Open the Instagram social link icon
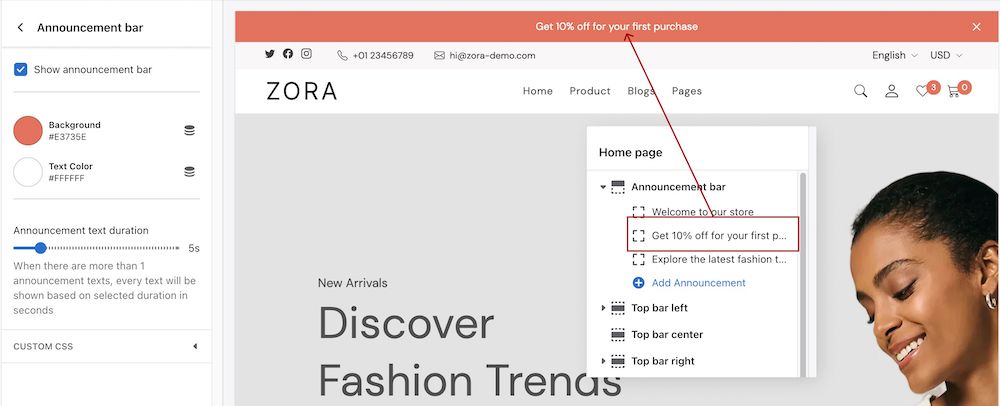 pyautogui.click(x=306, y=54)
